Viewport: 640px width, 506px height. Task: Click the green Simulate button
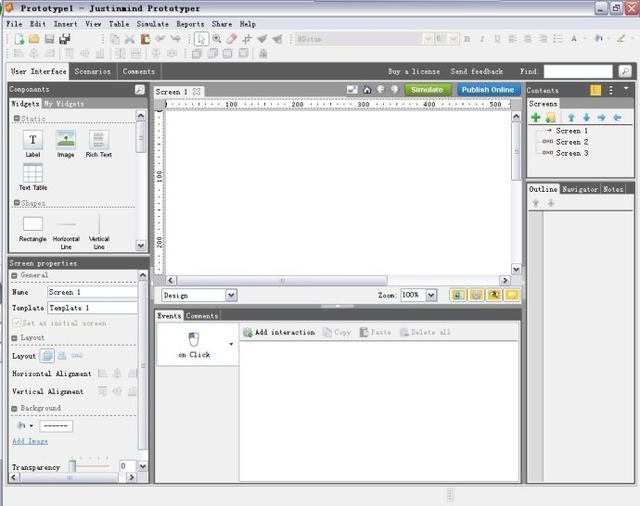[x=427, y=89]
